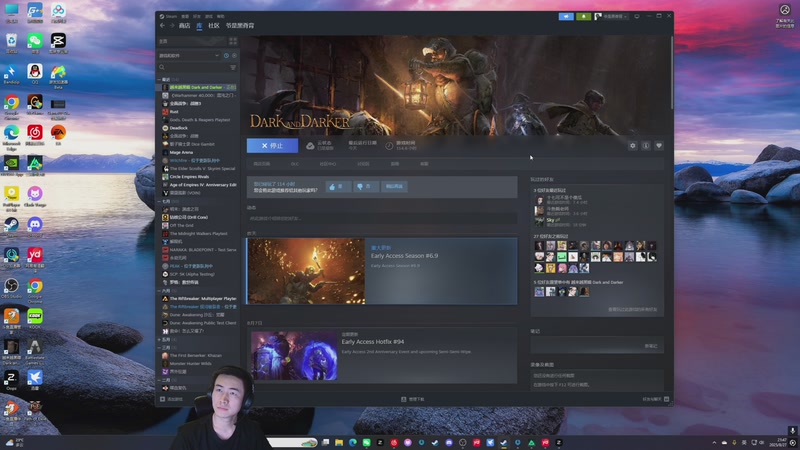Go forward with the Steam forward arrow

tap(172, 26)
